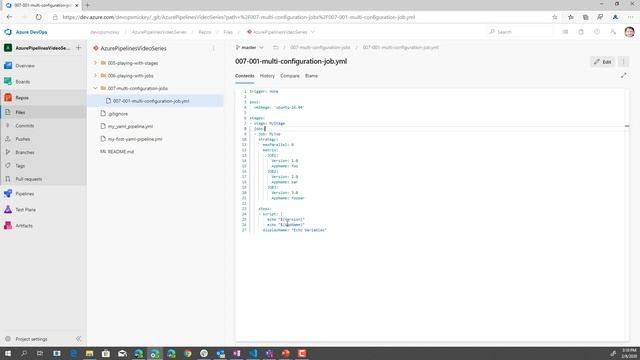The image size is (640, 360).
Task: Click the Files breadcrumb link
Action: (228, 32)
